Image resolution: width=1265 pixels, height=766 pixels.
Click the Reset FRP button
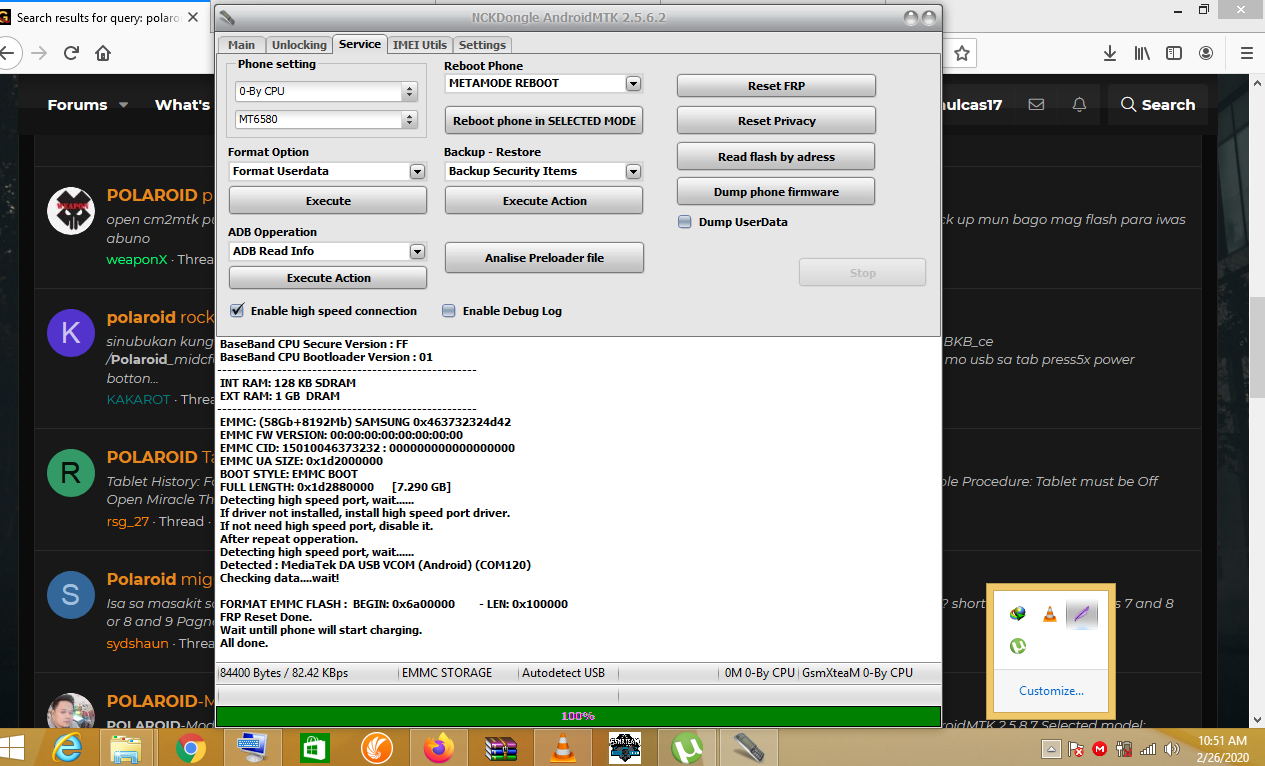pos(776,86)
